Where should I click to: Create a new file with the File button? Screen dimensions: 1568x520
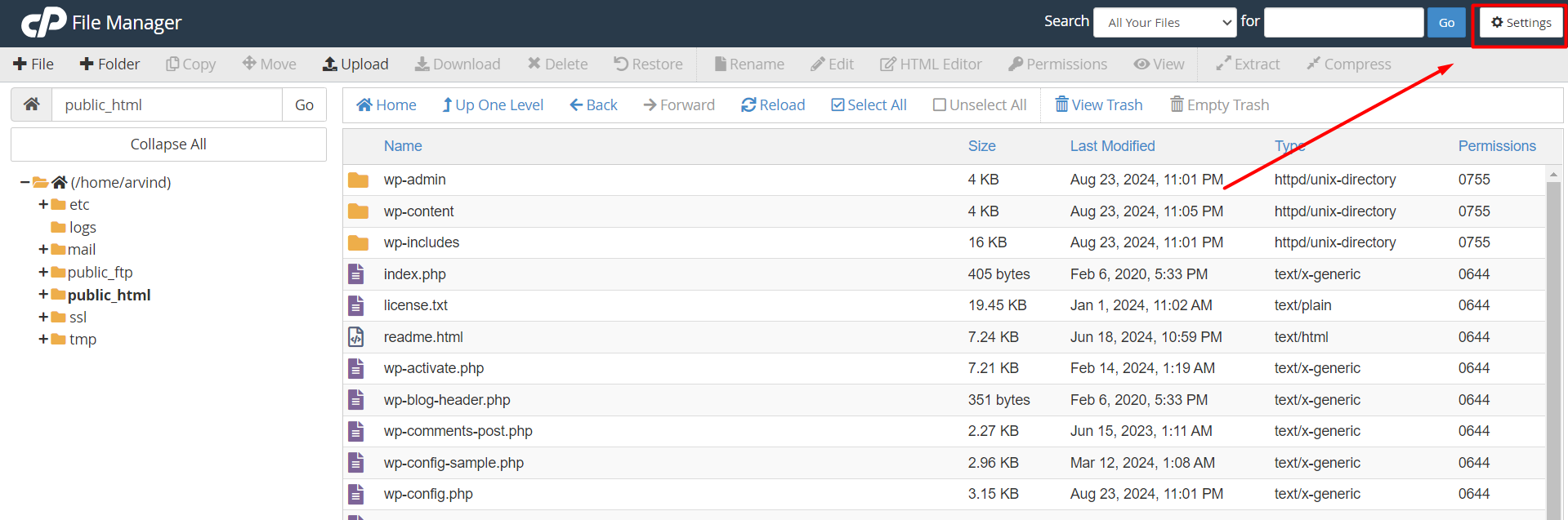coord(34,64)
